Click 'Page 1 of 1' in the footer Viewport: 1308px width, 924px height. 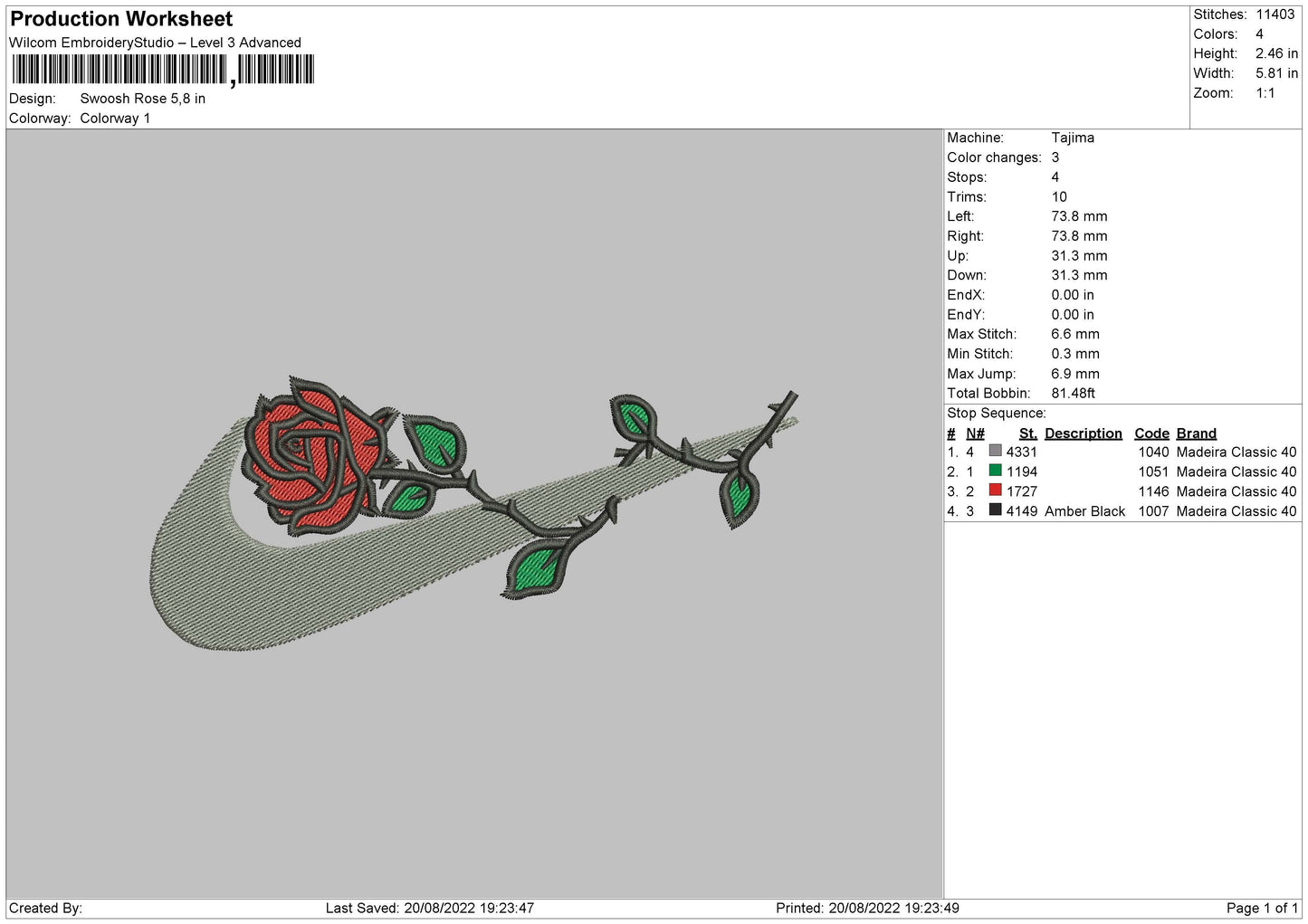1262,908
